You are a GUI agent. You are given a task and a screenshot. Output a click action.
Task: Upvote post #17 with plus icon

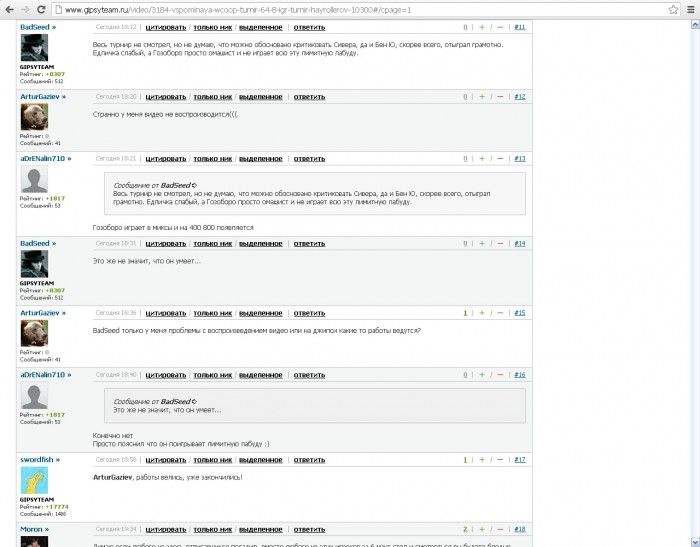[x=482, y=459]
